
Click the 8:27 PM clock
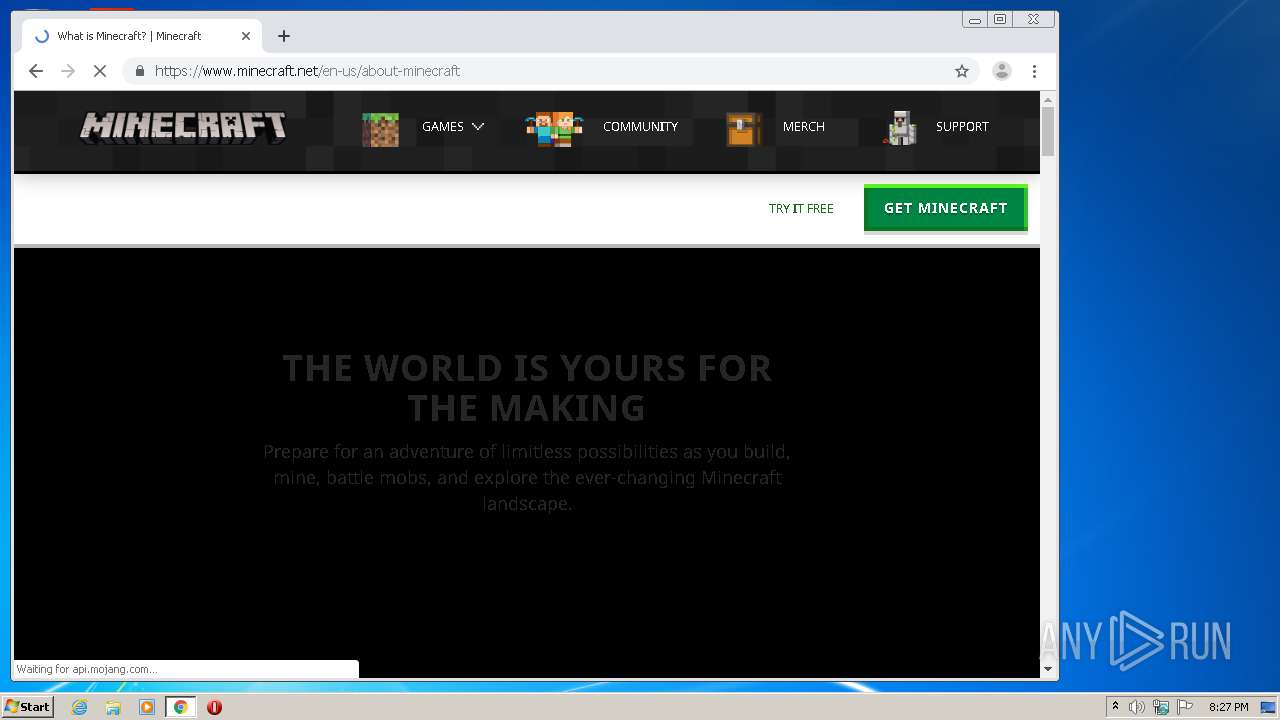pyautogui.click(x=1228, y=707)
